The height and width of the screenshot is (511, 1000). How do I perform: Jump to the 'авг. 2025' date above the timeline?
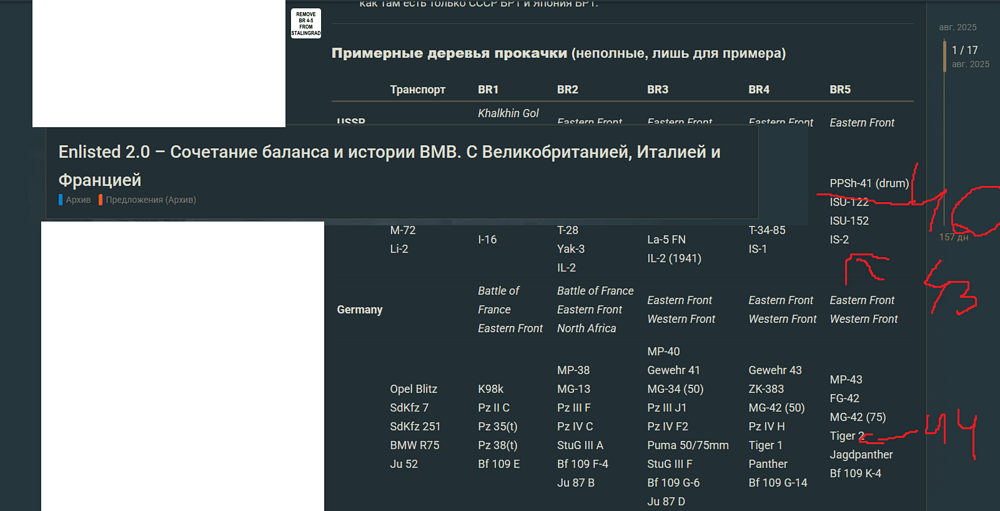tap(958, 27)
